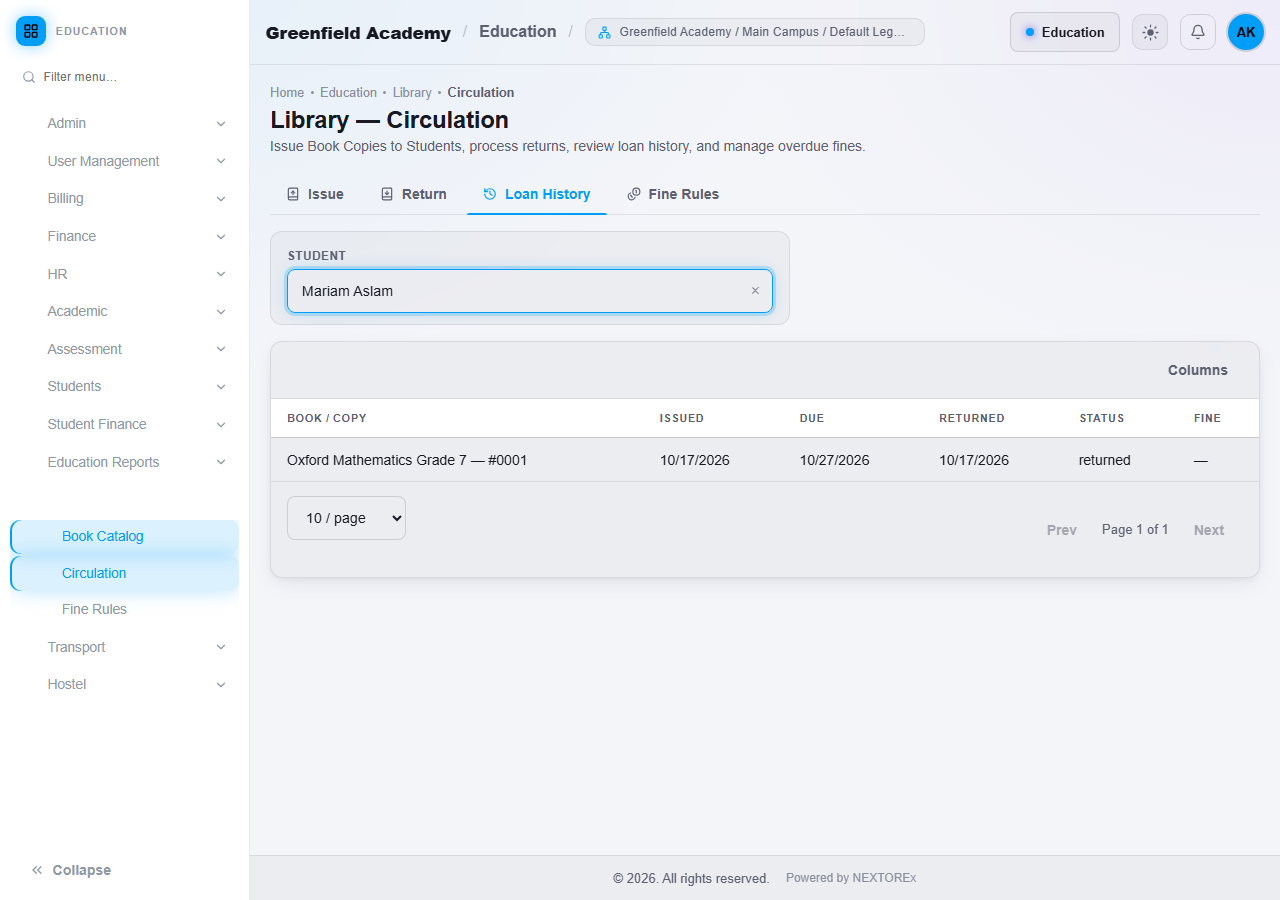This screenshot has height=900, width=1280.
Task: Click the Filter menu search field
Action: click(x=125, y=77)
